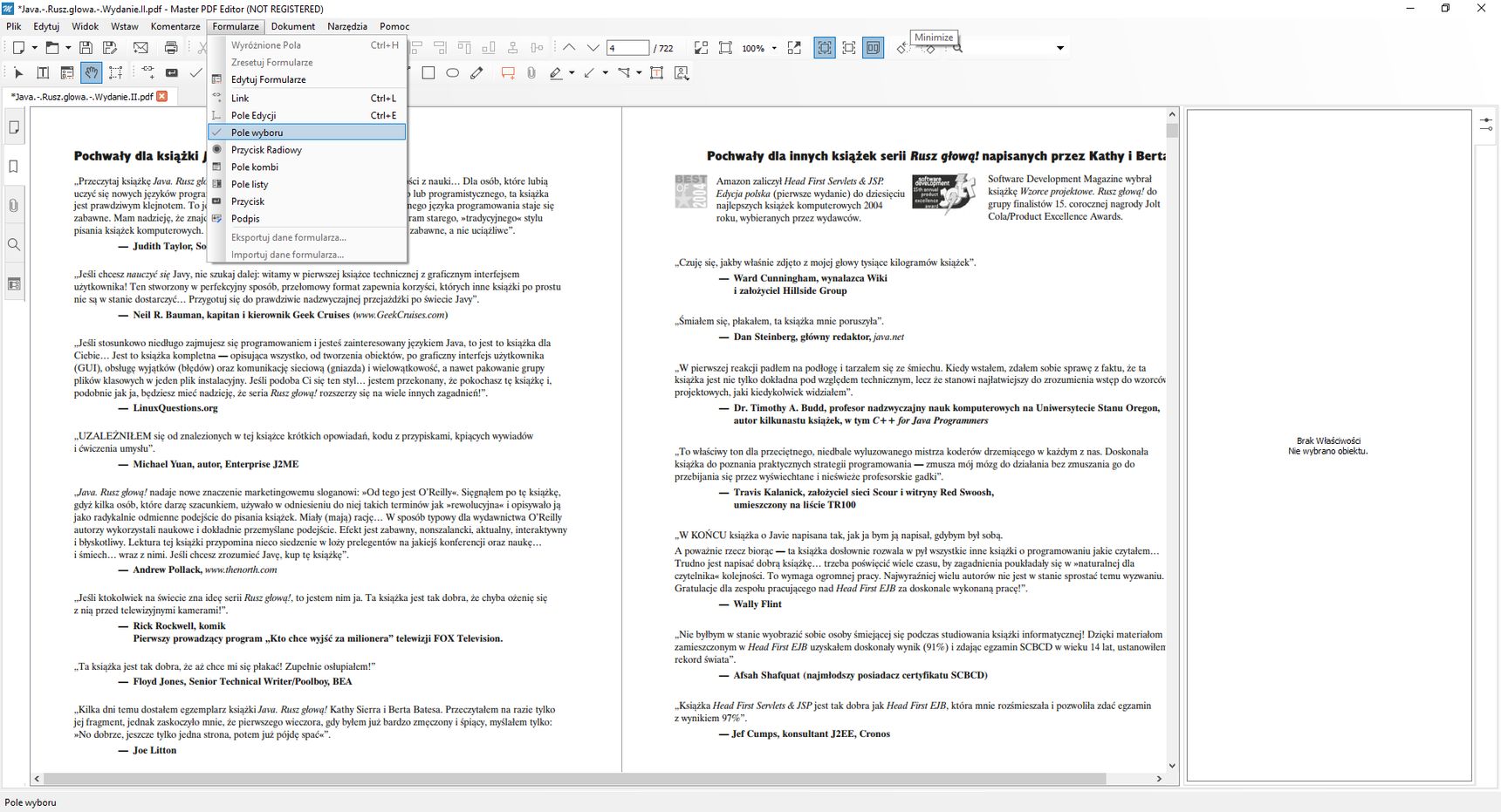Click the rotate view toolbar icon
Viewport: 1501px width, 812px height.
pos(903,49)
